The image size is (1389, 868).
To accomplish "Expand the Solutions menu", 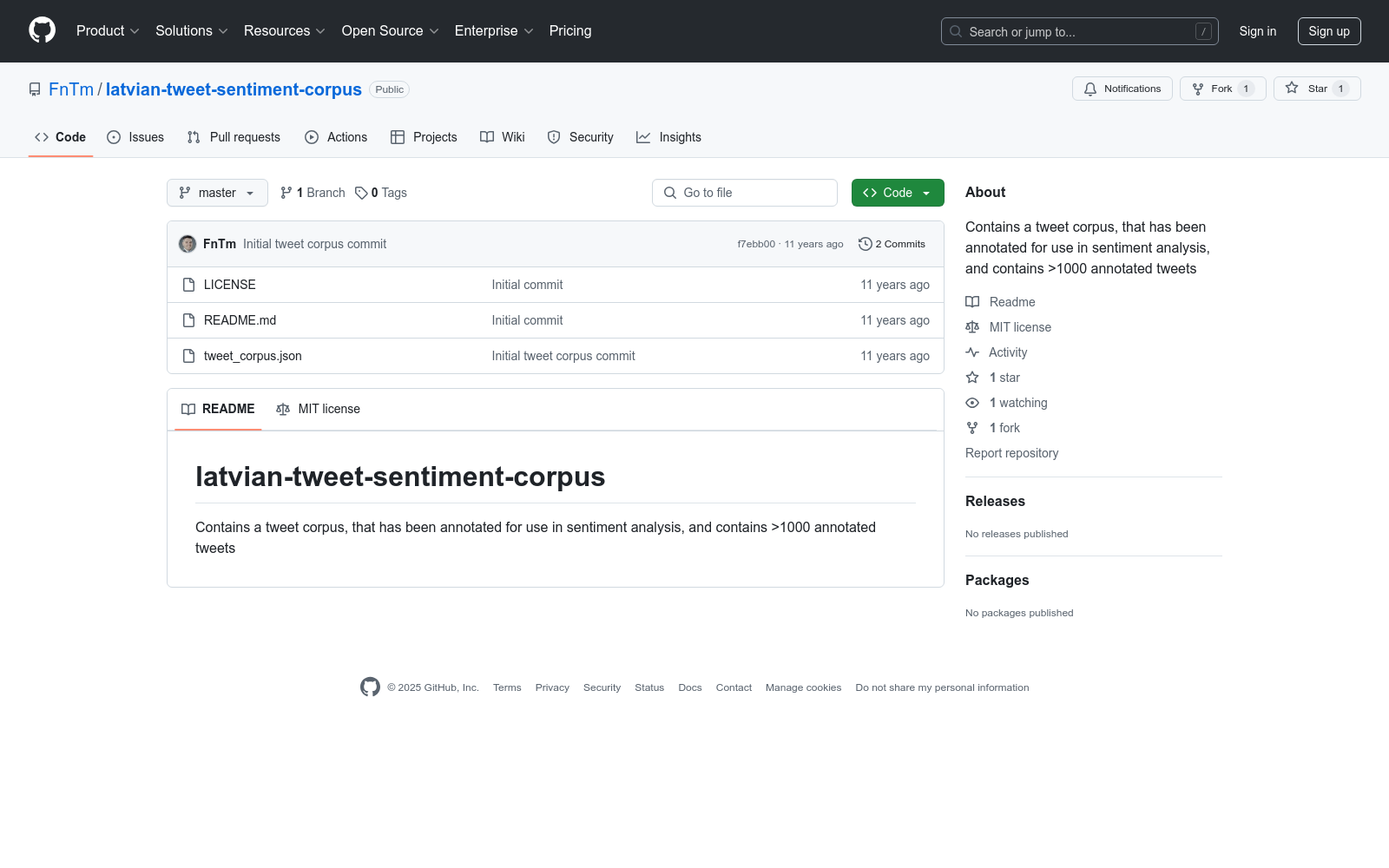I will point(192,30).
